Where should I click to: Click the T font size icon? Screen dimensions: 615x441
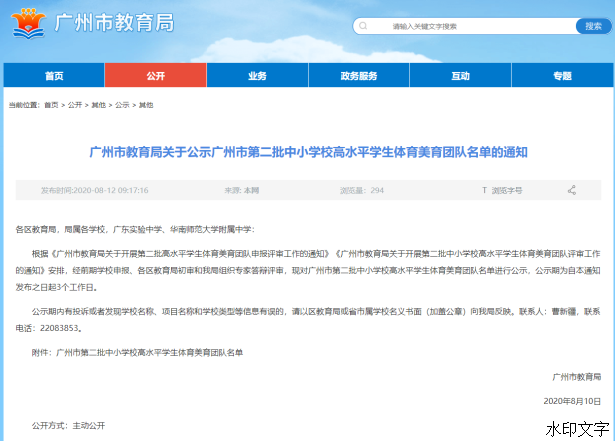pyautogui.click(x=484, y=190)
